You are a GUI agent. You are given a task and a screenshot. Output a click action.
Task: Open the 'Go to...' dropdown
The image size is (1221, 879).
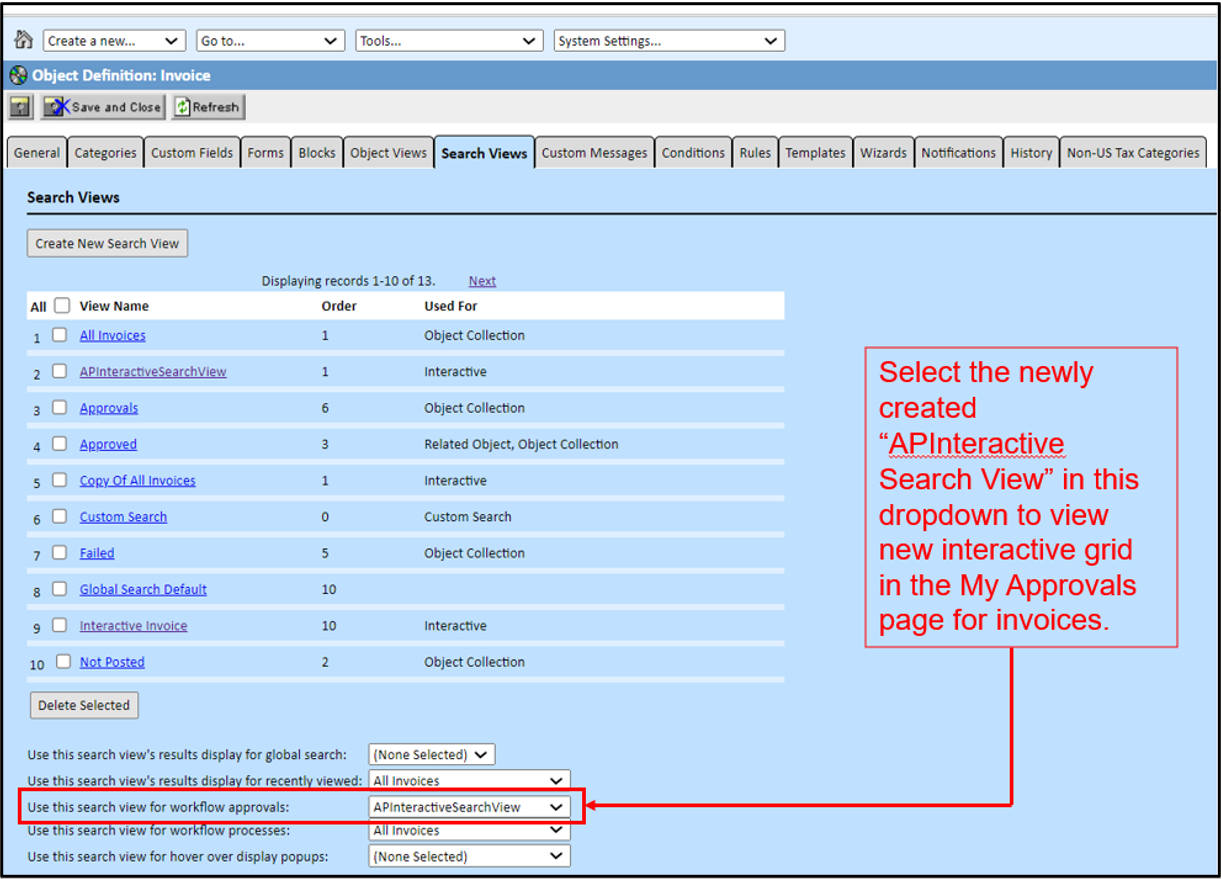tap(270, 41)
